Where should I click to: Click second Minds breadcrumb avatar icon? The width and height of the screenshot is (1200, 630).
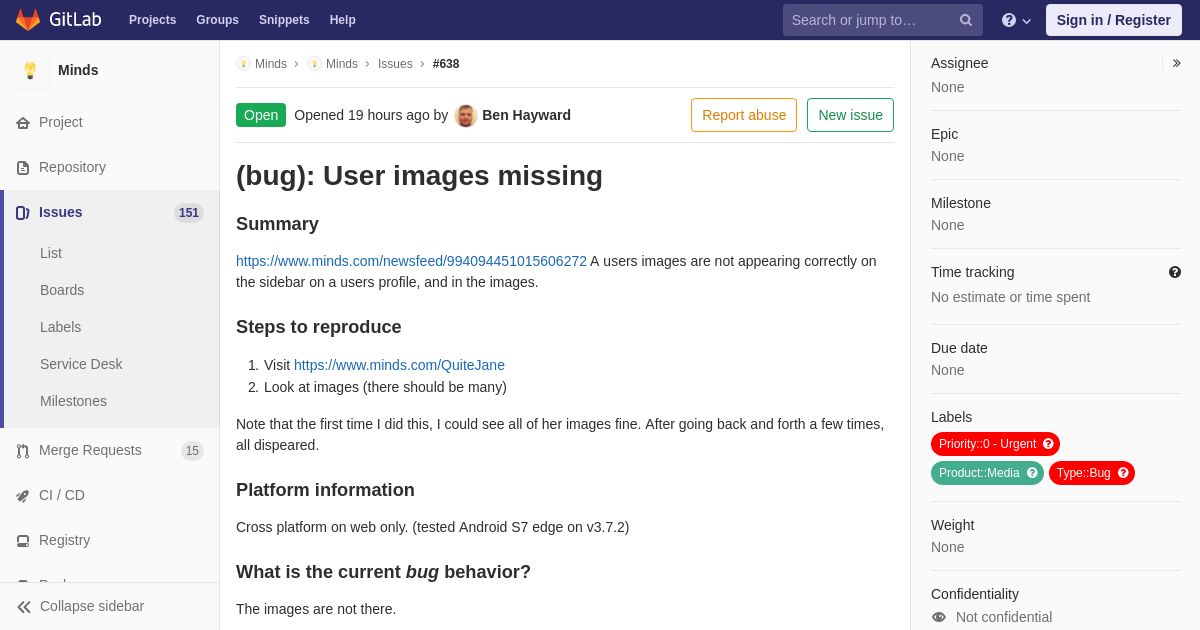[x=314, y=64]
